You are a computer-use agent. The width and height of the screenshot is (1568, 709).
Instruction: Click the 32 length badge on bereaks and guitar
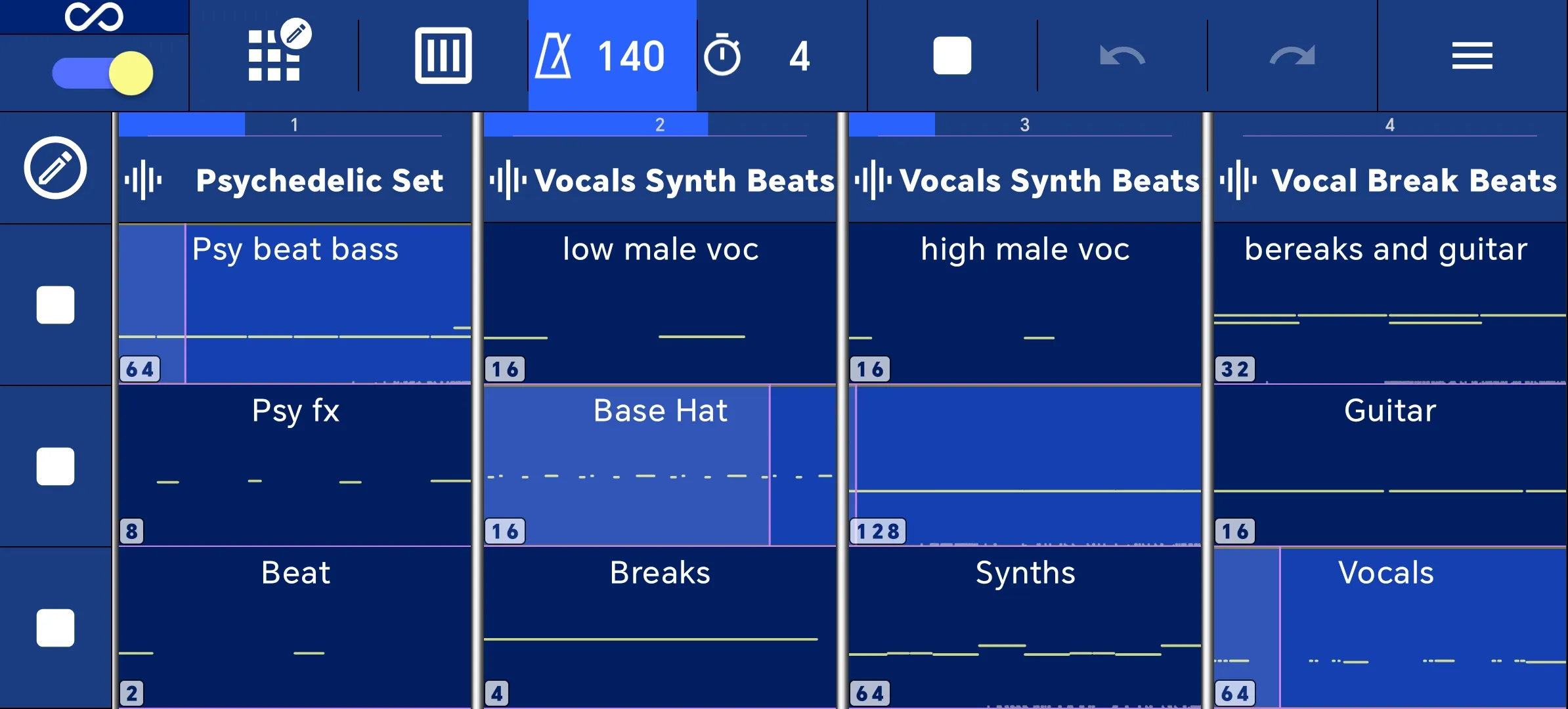click(x=1235, y=369)
